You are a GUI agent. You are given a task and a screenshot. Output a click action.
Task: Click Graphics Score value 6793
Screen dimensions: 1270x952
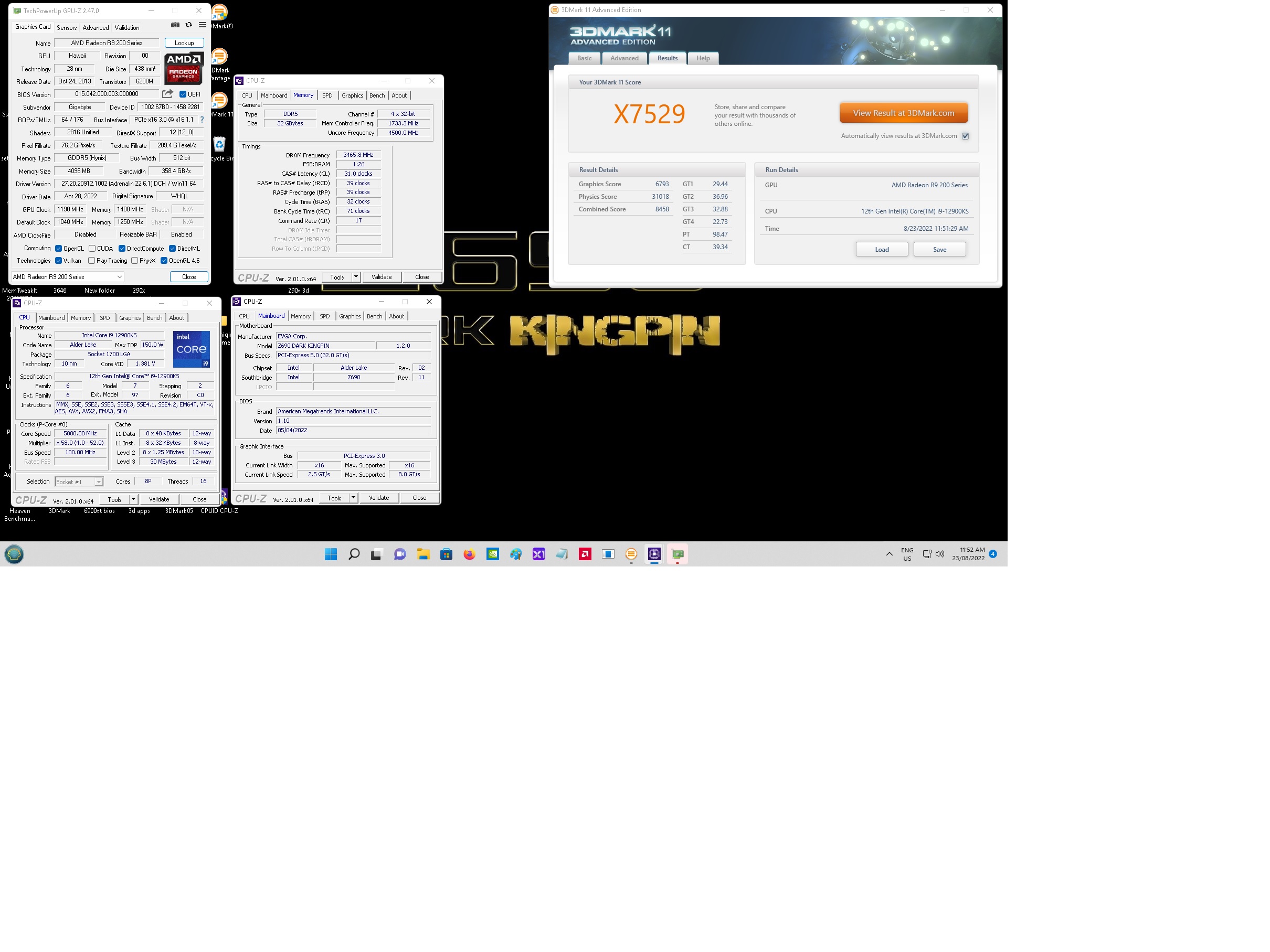(x=662, y=184)
